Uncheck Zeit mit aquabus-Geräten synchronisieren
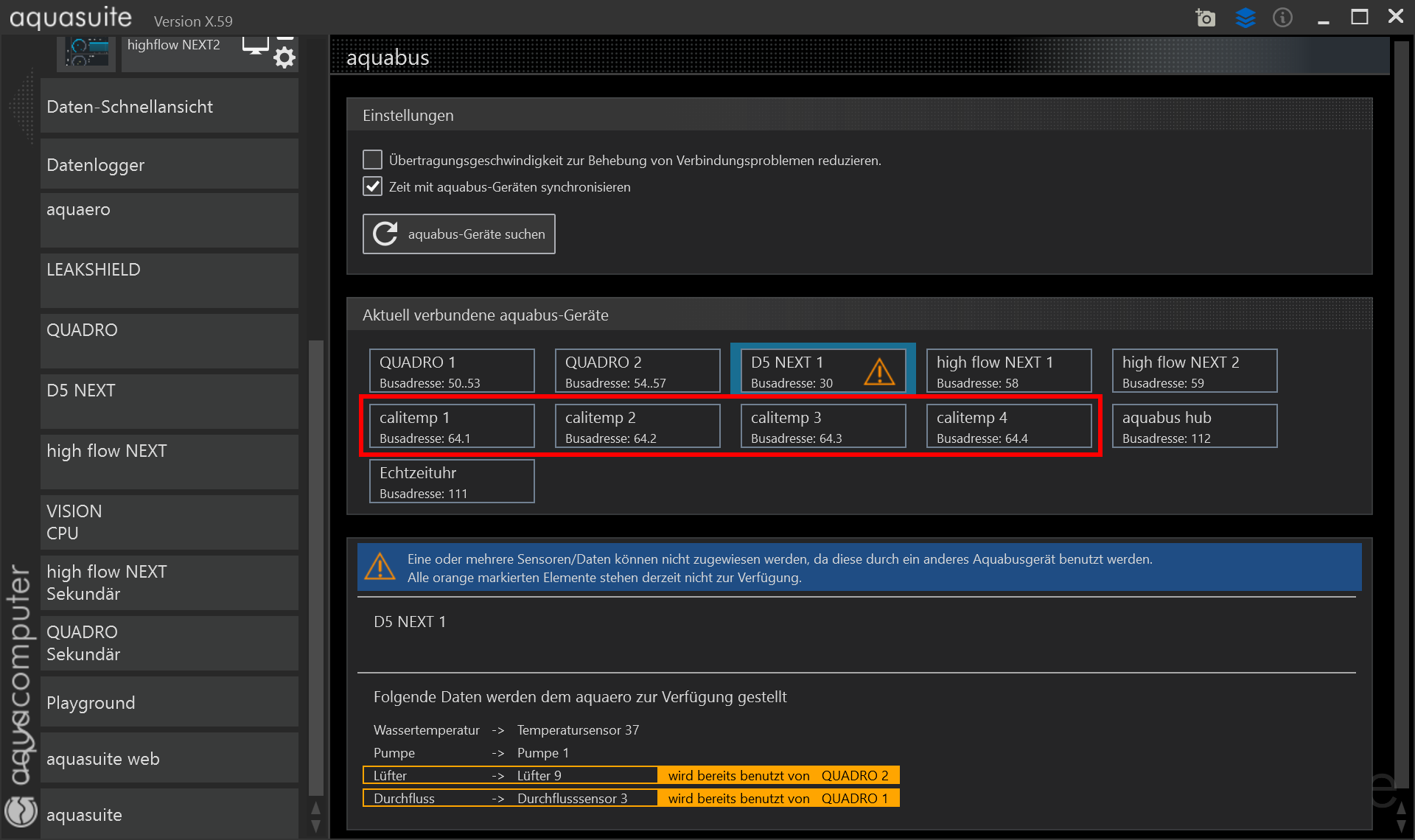The image size is (1415, 840). 373,186
